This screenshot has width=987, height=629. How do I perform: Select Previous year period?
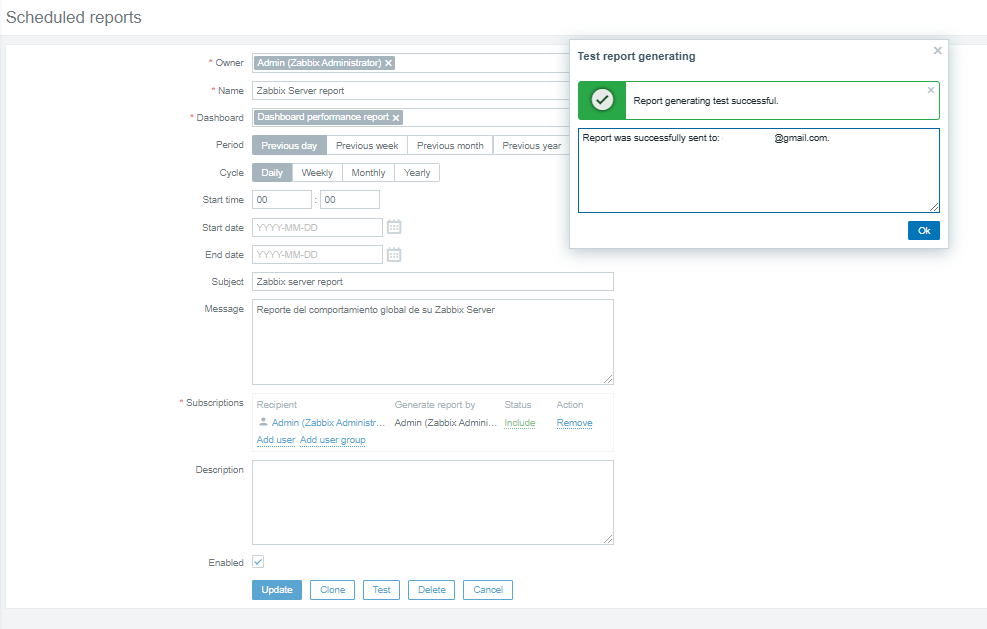point(531,145)
